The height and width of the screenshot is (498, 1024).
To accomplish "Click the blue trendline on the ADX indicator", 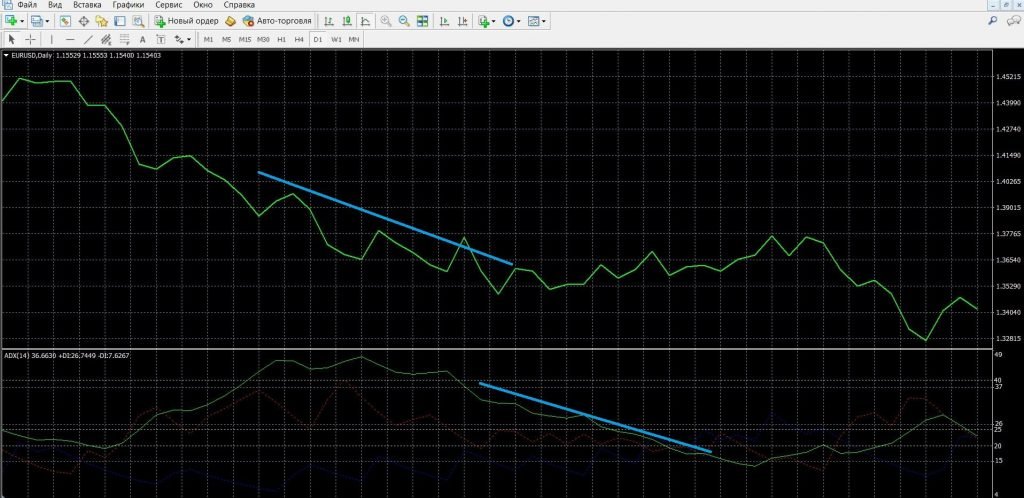I will pos(595,417).
